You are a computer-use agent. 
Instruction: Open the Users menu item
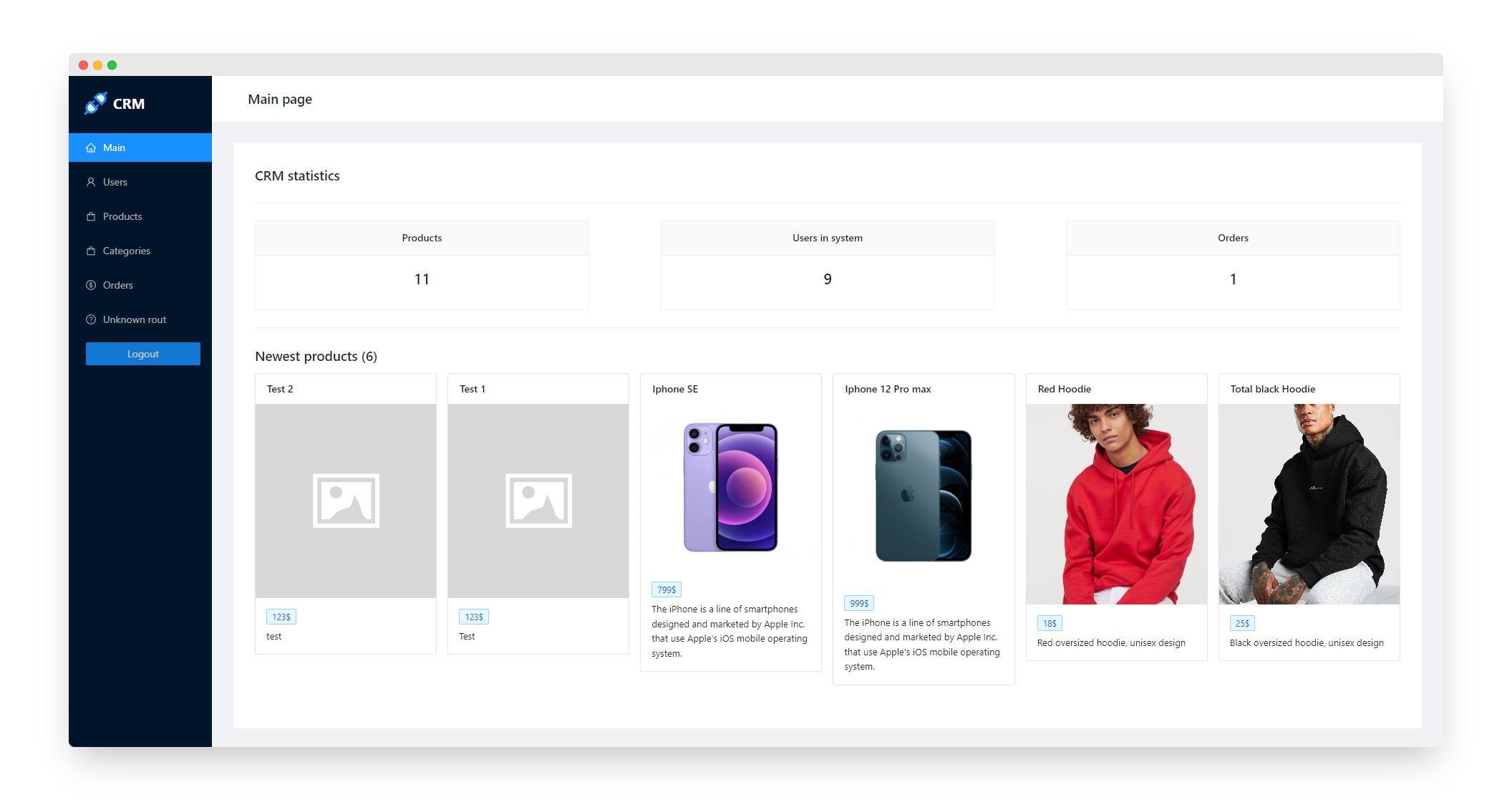coord(115,182)
